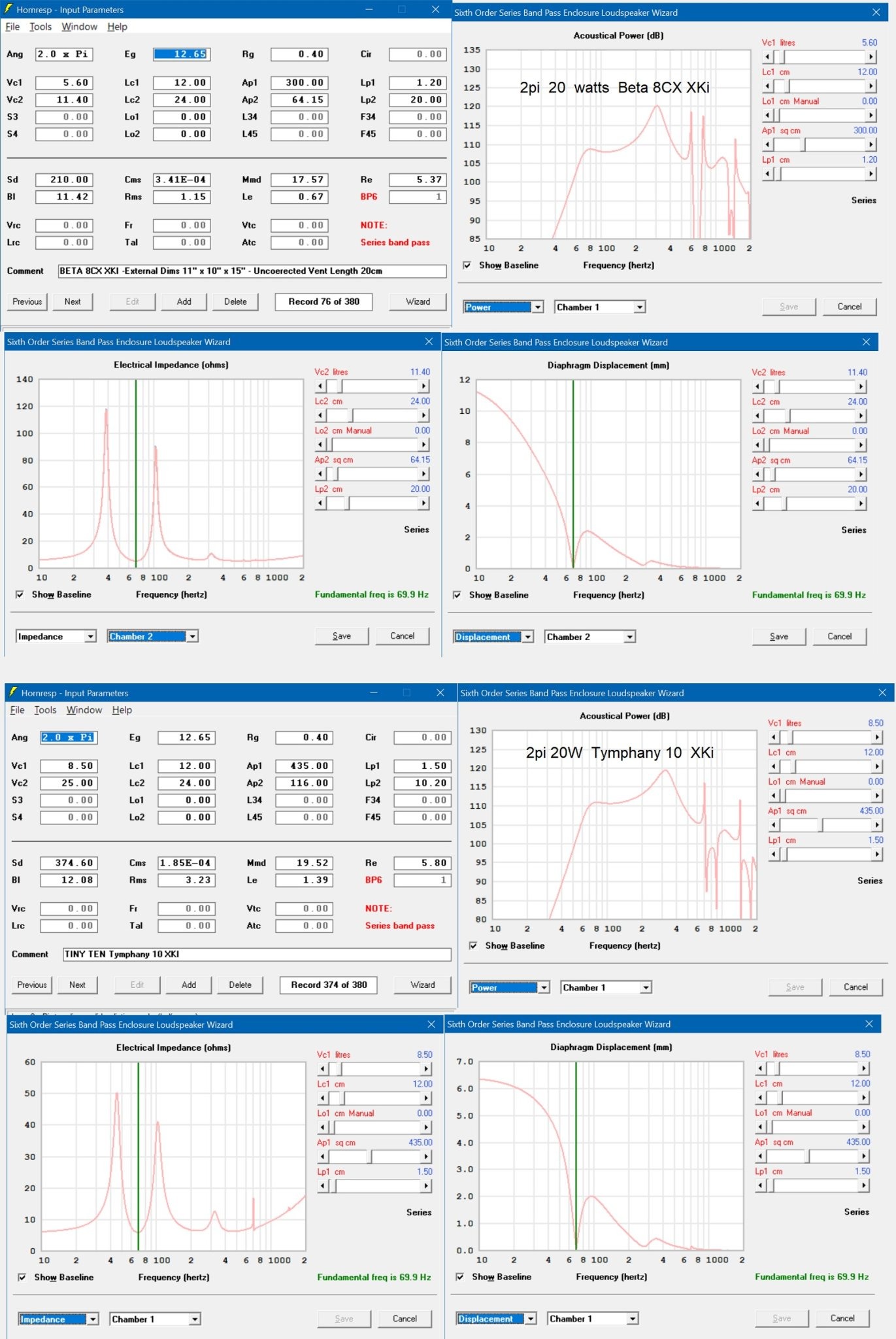The image size is (896, 1339).
Task: Click Lc1 slider right arrow in lower Electrical Impedance wizard
Action: click(426, 1098)
